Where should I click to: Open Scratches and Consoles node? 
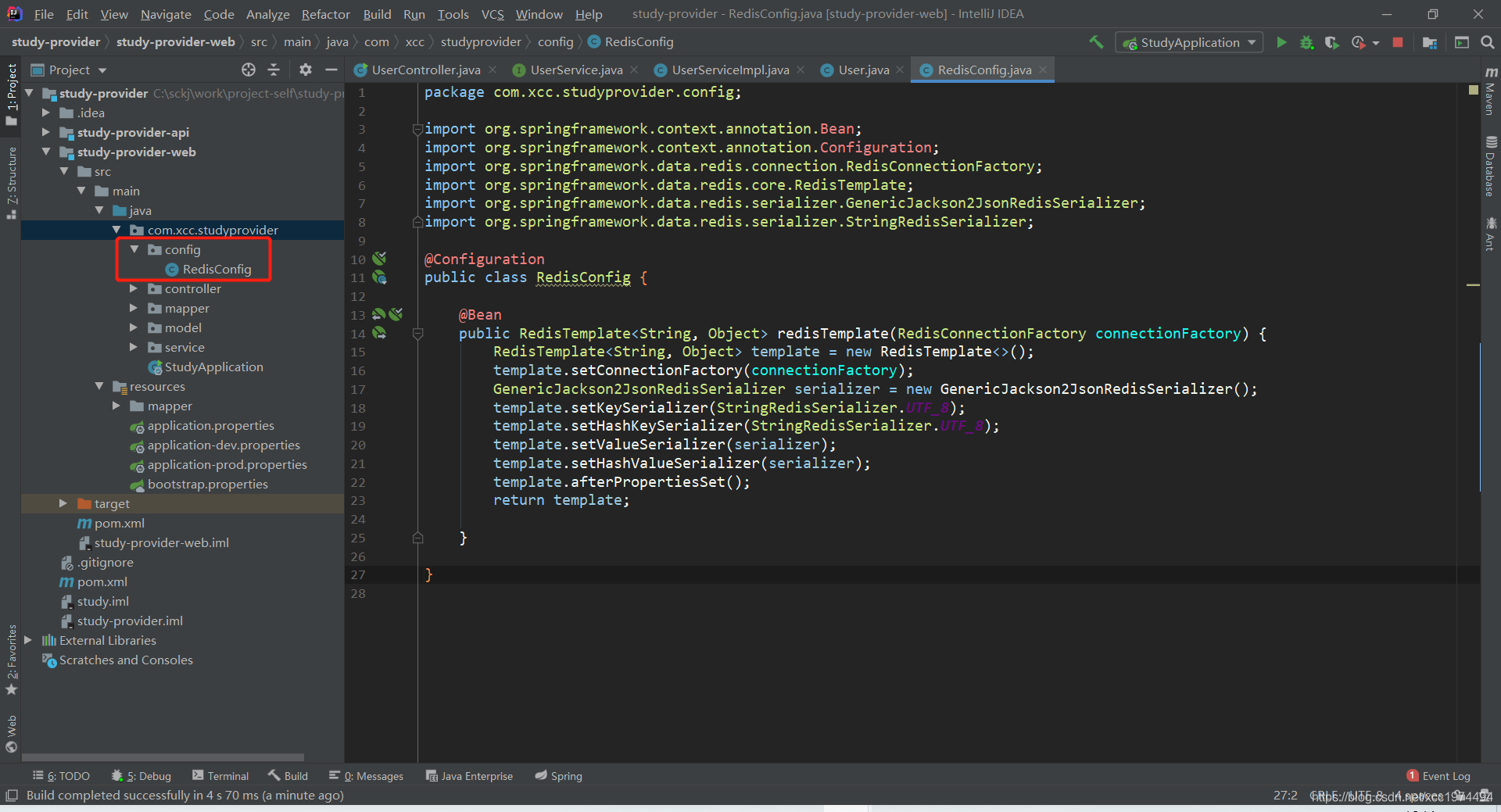[125, 660]
